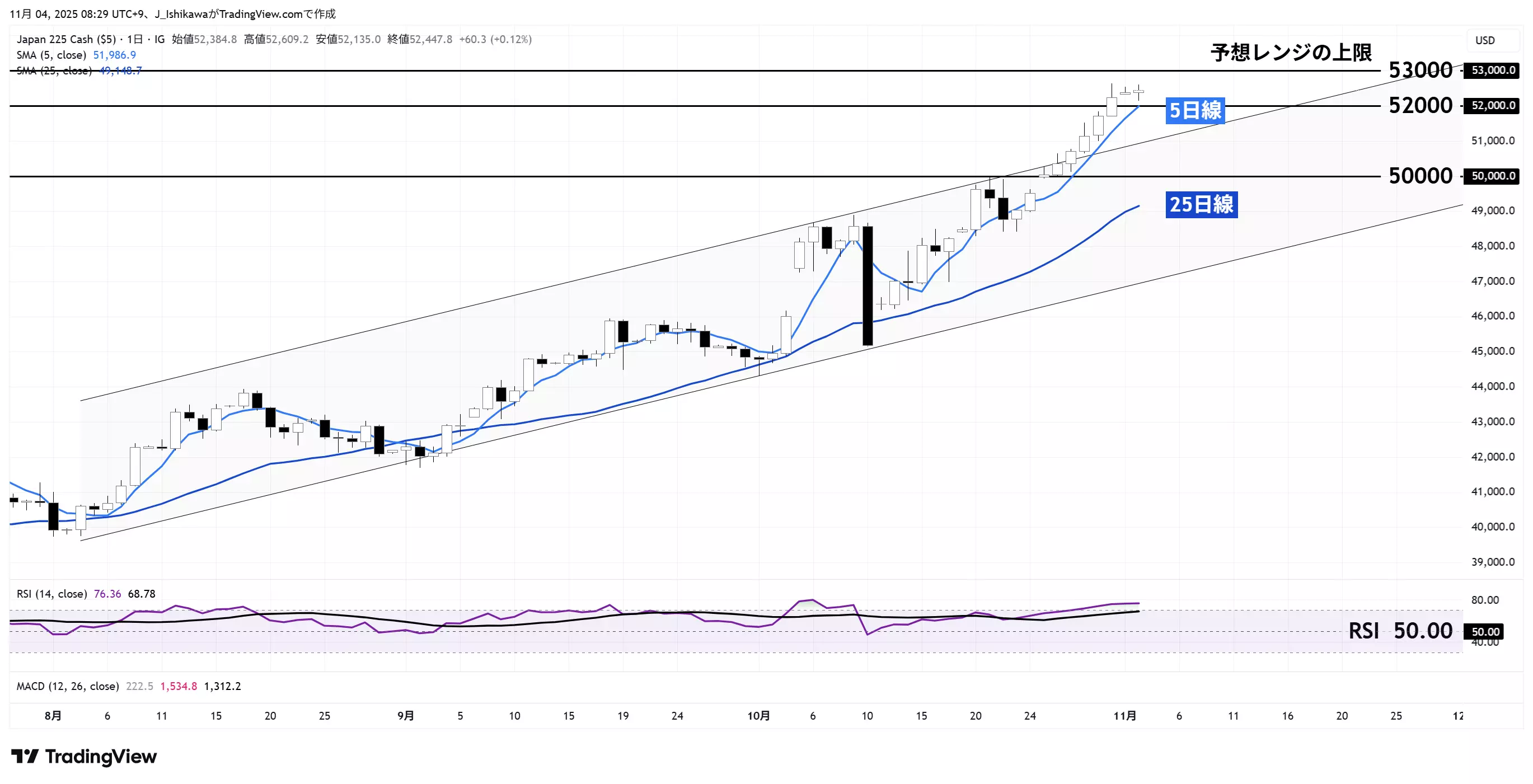Screen dimensions: 1533x784
Task: Click the 10月 label on the time axis
Action: [x=759, y=716]
